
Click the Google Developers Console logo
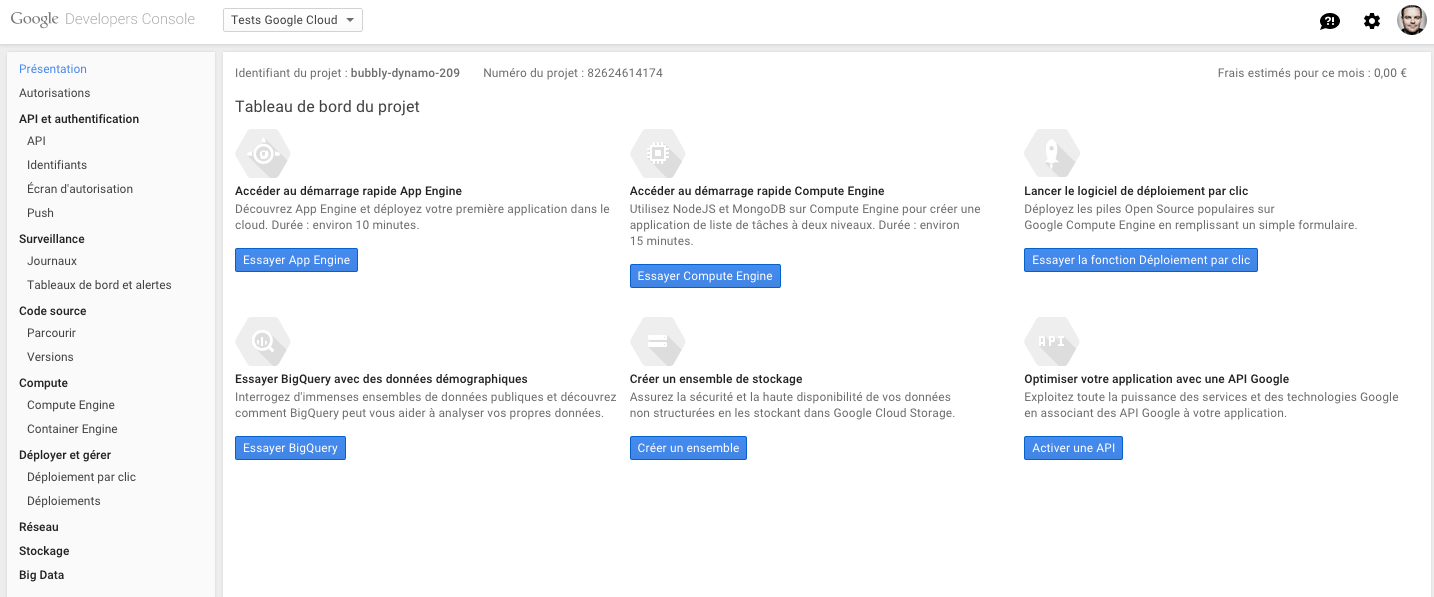(103, 19)
